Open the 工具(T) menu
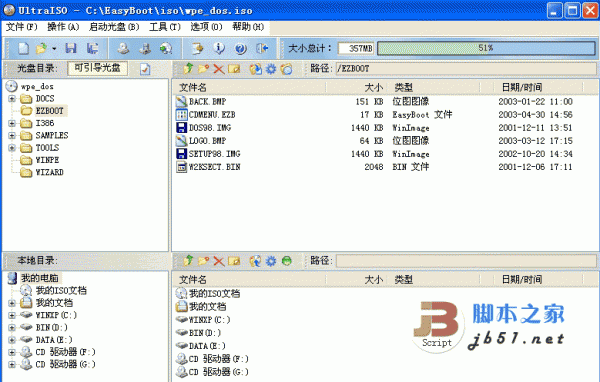The height and width of the screenshot is (382, 600). point(165,27)
